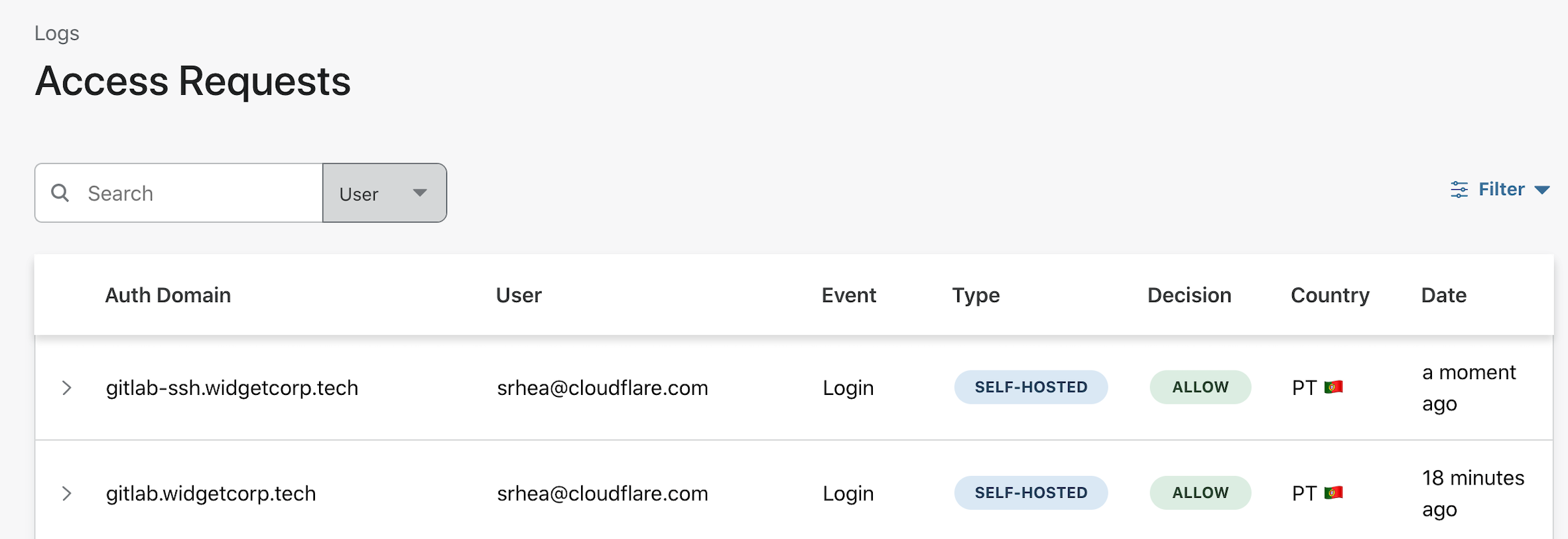Screen dimensions: 1568x539
Task: Click the Event column header
Action: coord(848,295)
